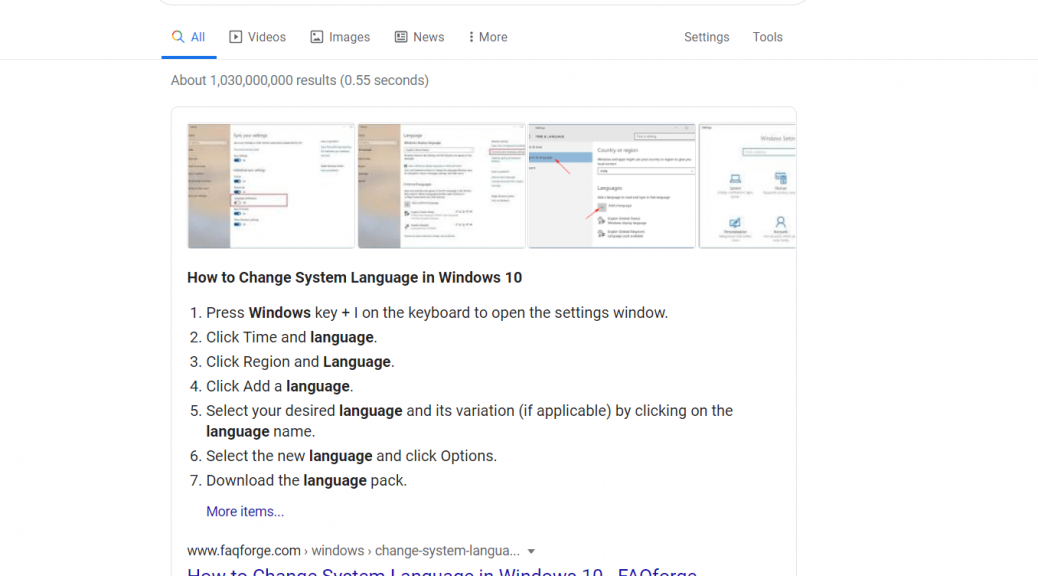Image resolution: width=1038 pixels, height=576 pixels.
Task: Switch to the News tab
Action: [420, 37]
